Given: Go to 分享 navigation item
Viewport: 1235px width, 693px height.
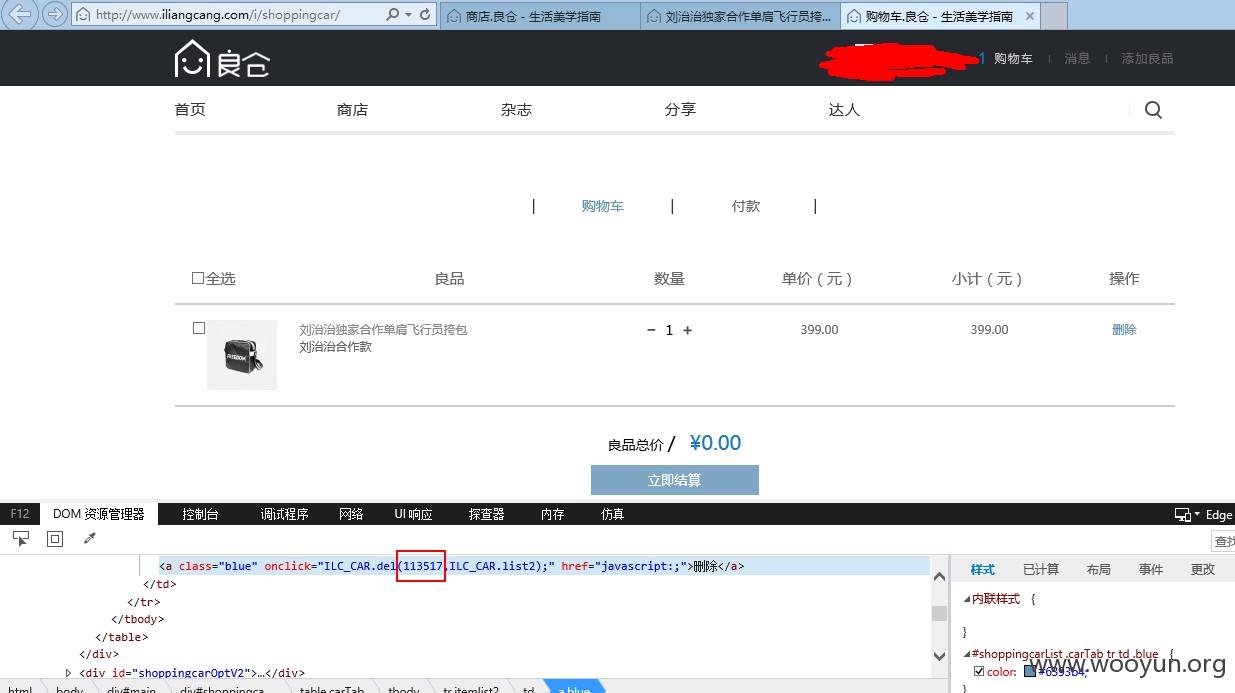Looking at the screenshot, I should coord(680,110).
